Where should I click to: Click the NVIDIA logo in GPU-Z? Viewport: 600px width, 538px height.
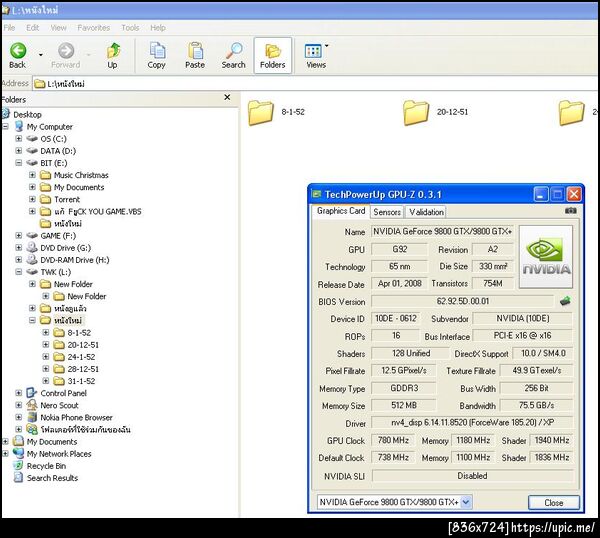point(546,256)
